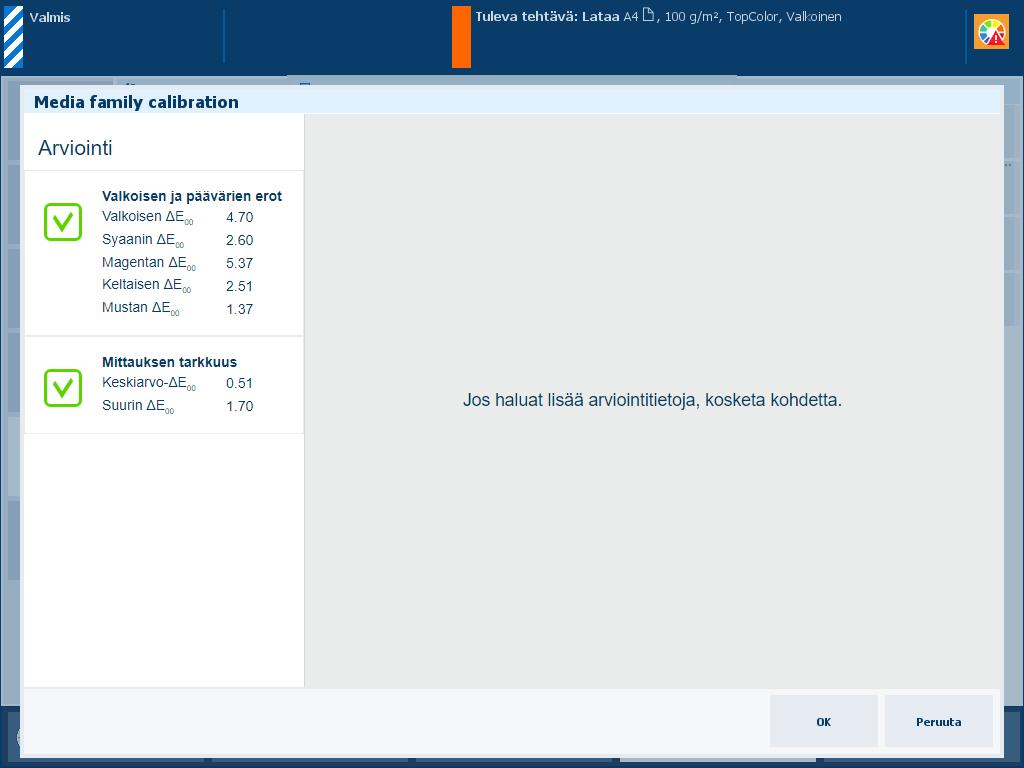Click the A4 page orientation icon

click(x=648, y=16)
